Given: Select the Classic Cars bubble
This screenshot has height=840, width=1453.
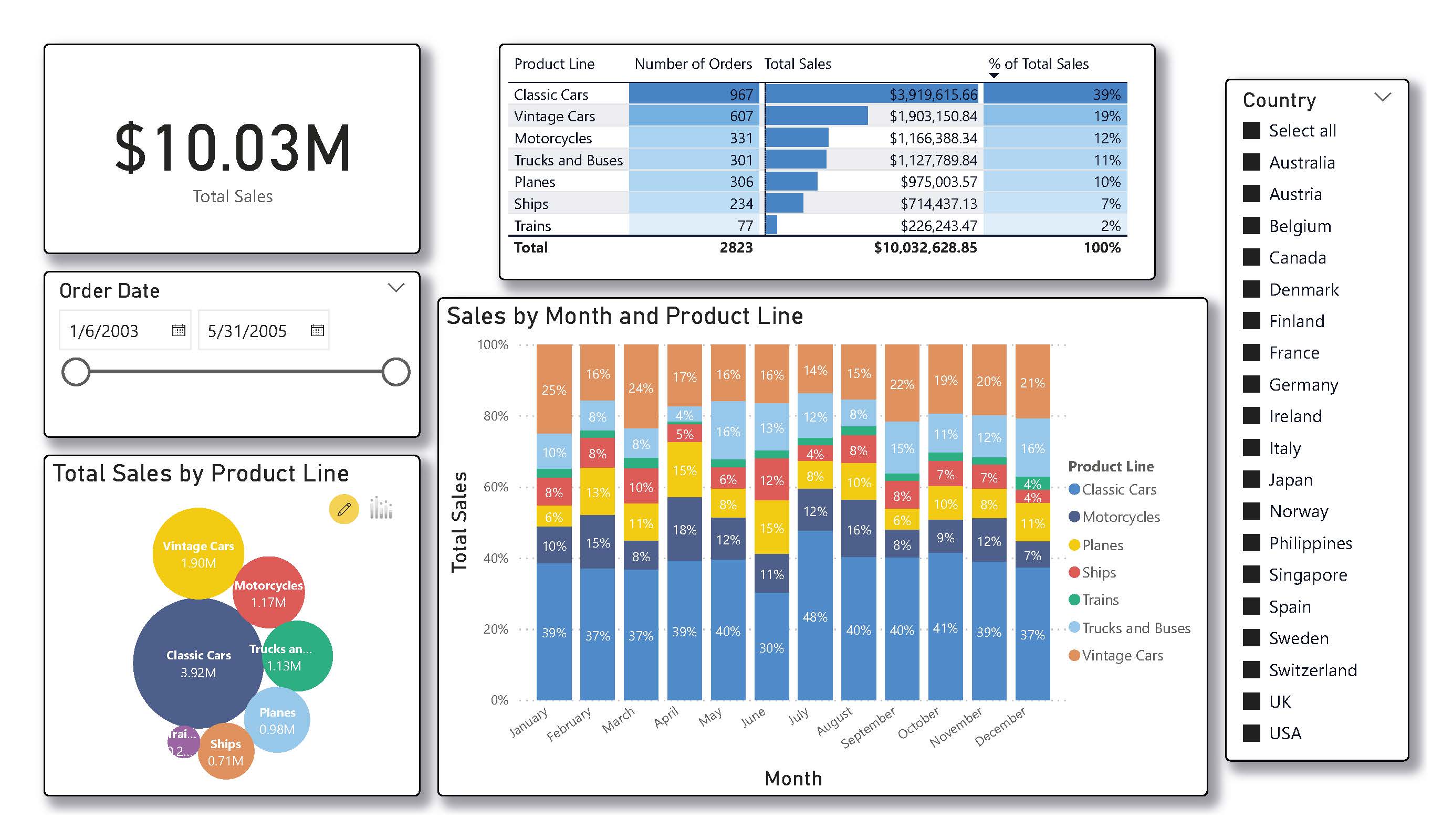Looking at the screenshot, I should click(198, 663).
